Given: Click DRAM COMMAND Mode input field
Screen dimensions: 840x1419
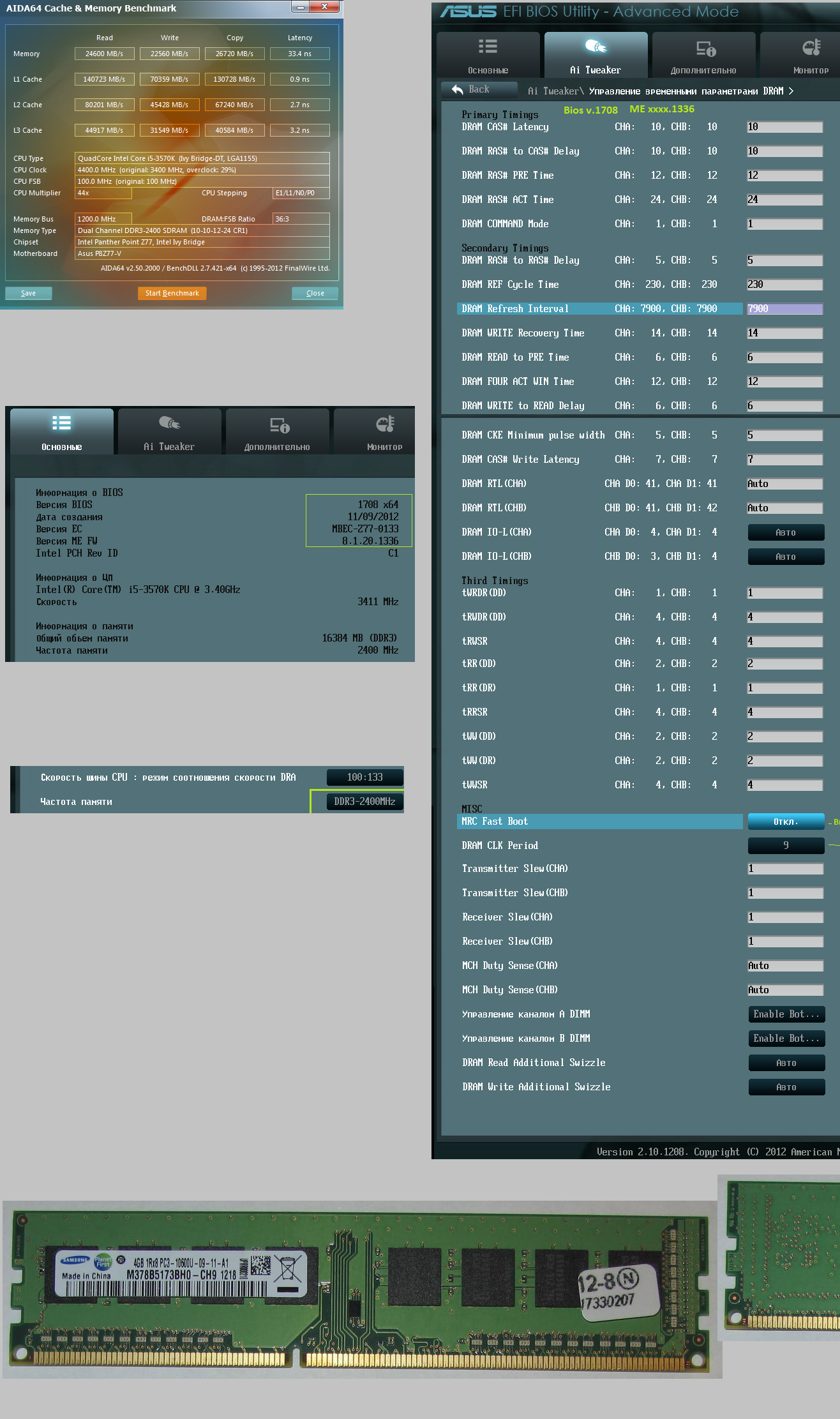Looking at the screenshot, I should [x=785, y=224].
